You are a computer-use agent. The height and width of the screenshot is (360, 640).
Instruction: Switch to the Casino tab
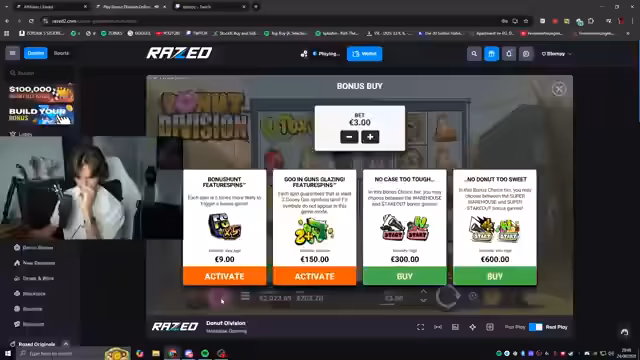[36, 53]
